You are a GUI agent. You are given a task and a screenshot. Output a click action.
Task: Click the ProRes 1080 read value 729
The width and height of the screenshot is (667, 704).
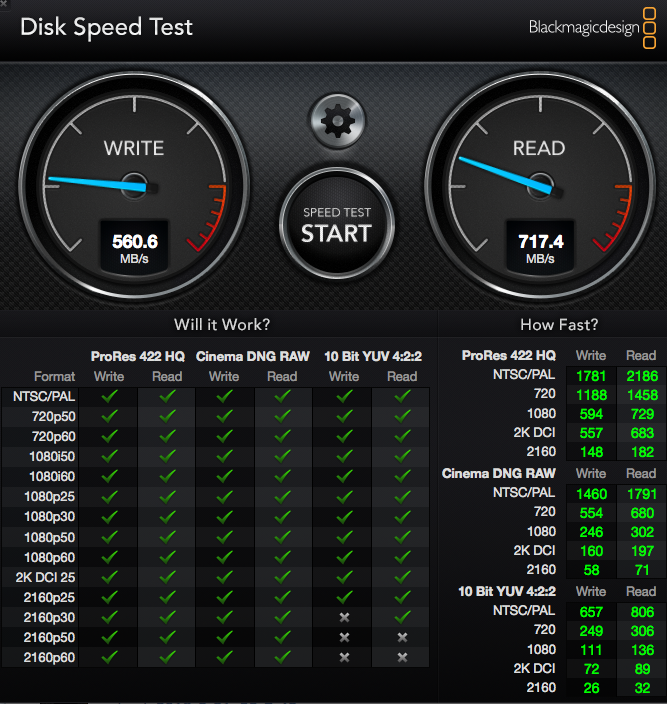pos(642,414)
